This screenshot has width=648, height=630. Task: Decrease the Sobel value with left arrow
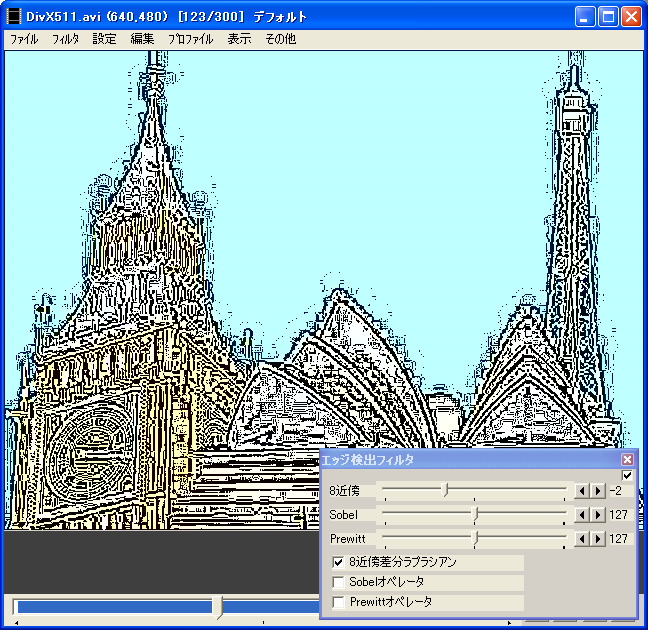coord(581,515)
